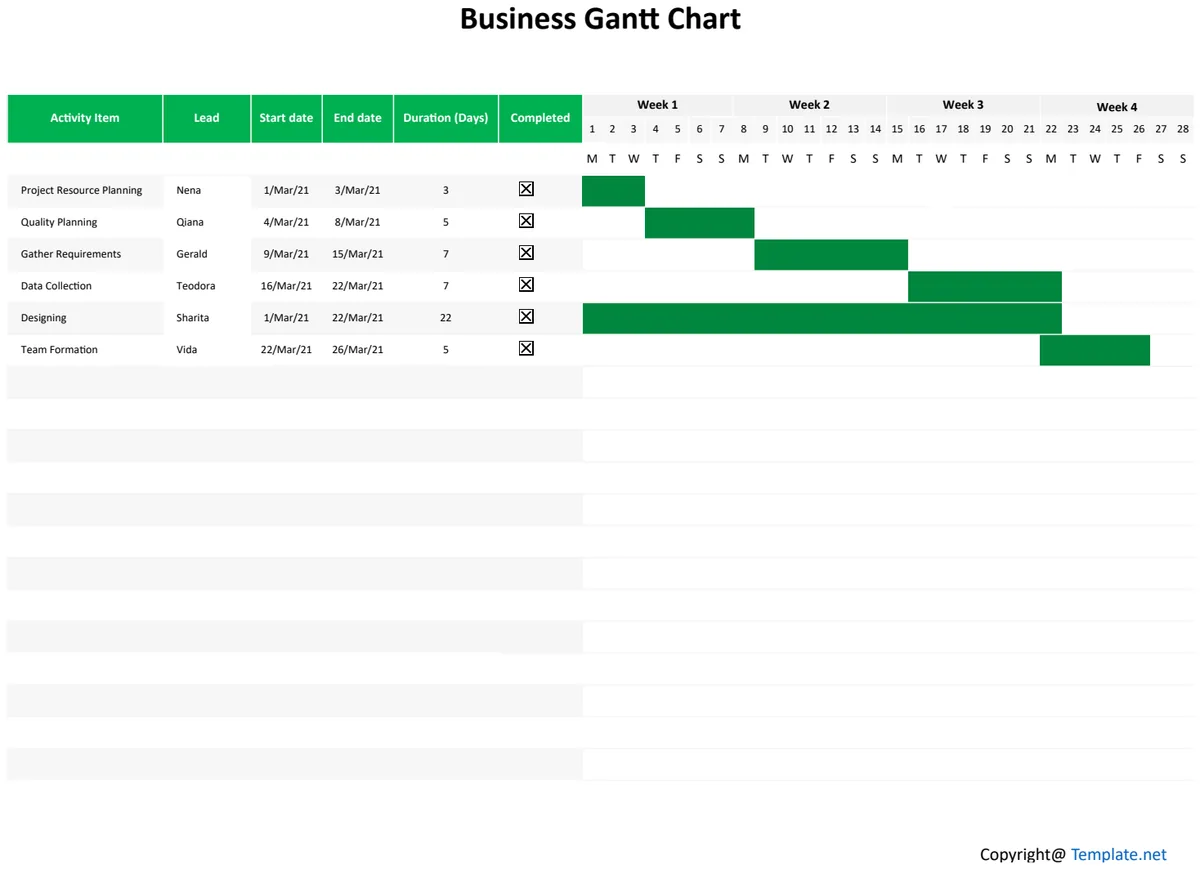Click day number 28 in Week 4

pos(1183,129)
